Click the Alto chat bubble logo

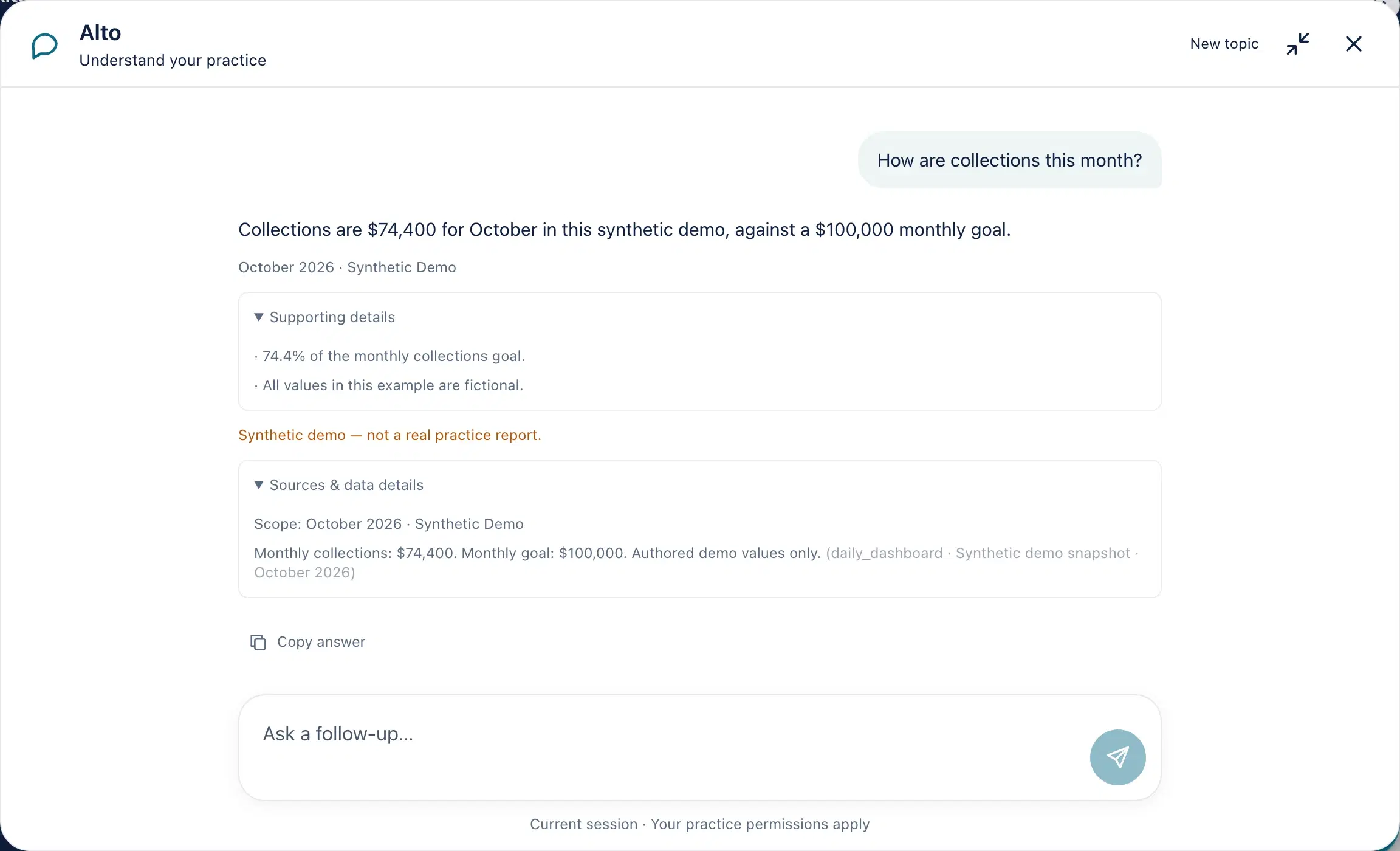click(x=44, y=46)
